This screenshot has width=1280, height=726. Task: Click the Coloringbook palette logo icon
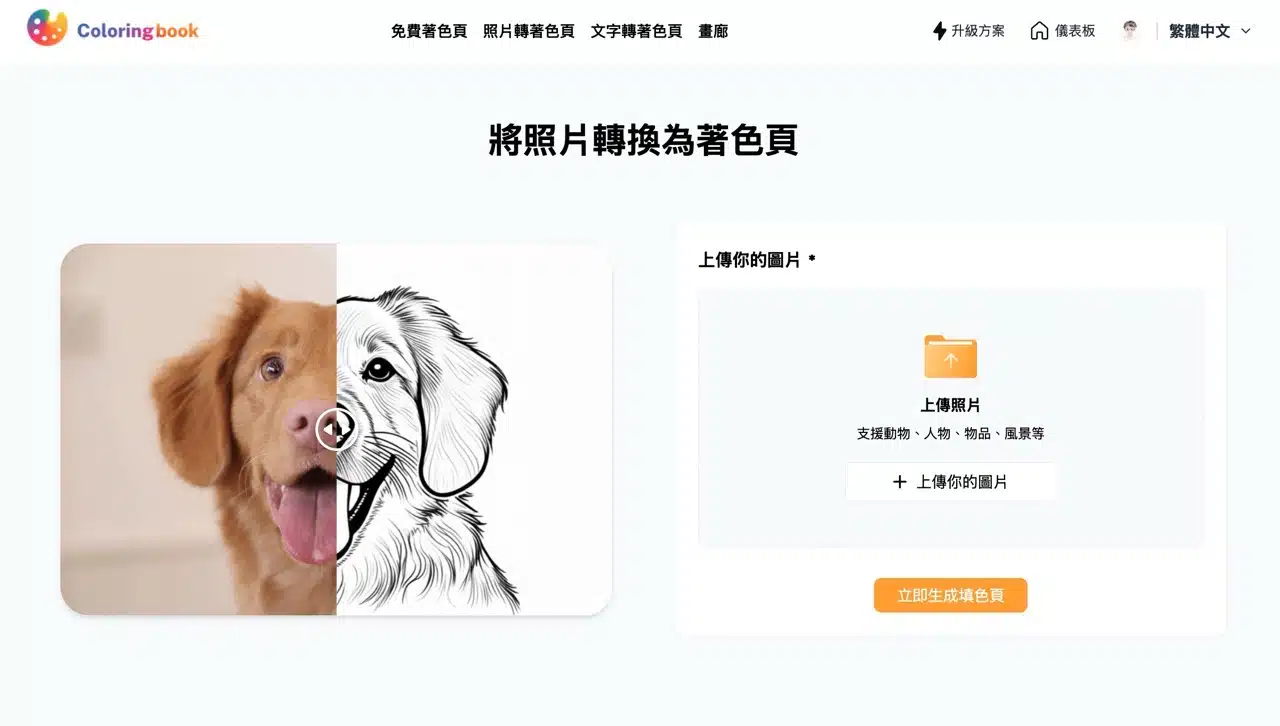(x=47, y=28)
